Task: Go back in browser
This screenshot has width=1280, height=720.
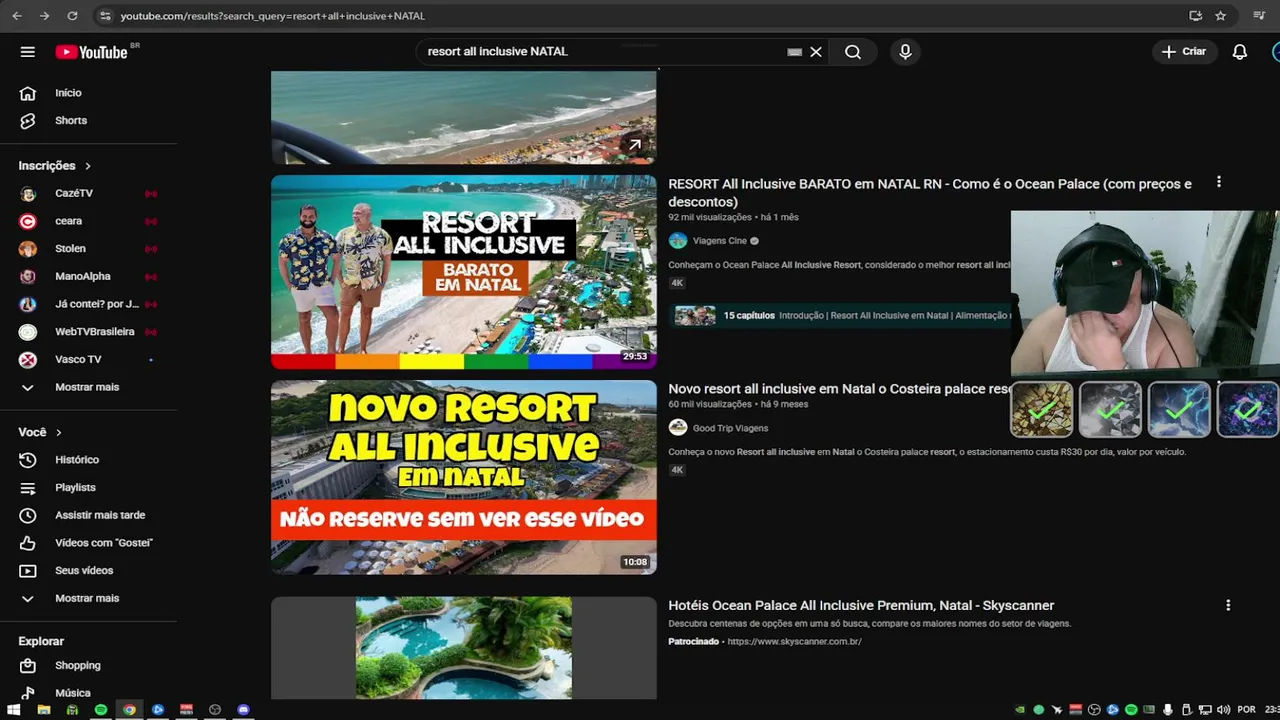Action: pos(17,16)
